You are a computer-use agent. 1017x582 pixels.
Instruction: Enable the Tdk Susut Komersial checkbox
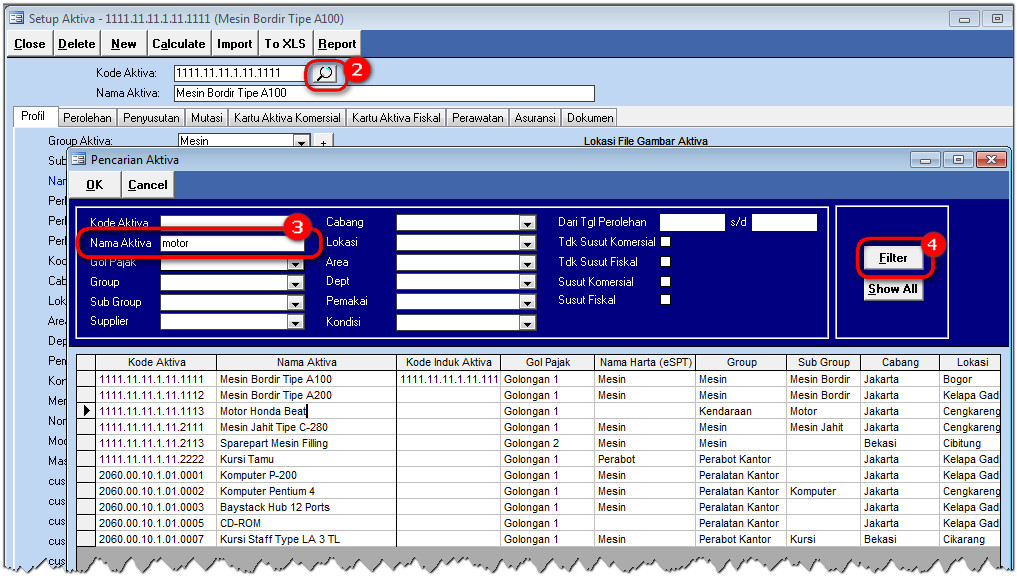pos(666,242)
